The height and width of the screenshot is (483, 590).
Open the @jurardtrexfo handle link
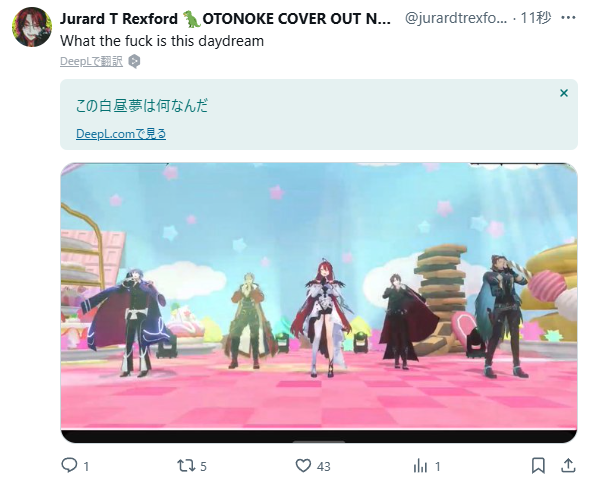456,18
